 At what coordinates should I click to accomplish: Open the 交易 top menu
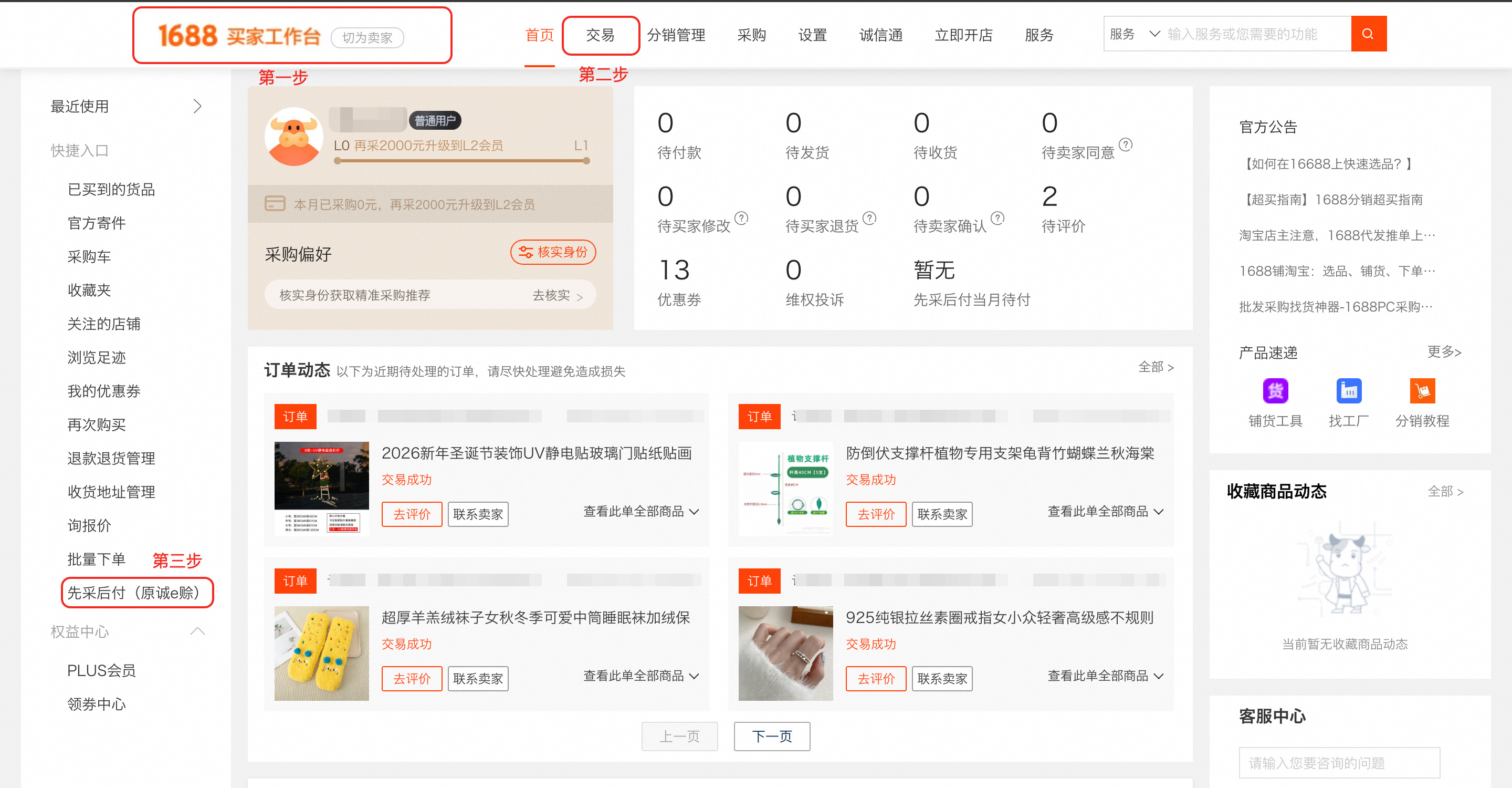click(600, 35)
